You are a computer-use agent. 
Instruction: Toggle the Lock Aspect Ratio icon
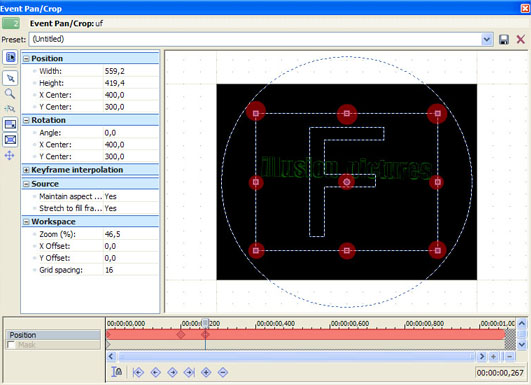coord(10,124)
